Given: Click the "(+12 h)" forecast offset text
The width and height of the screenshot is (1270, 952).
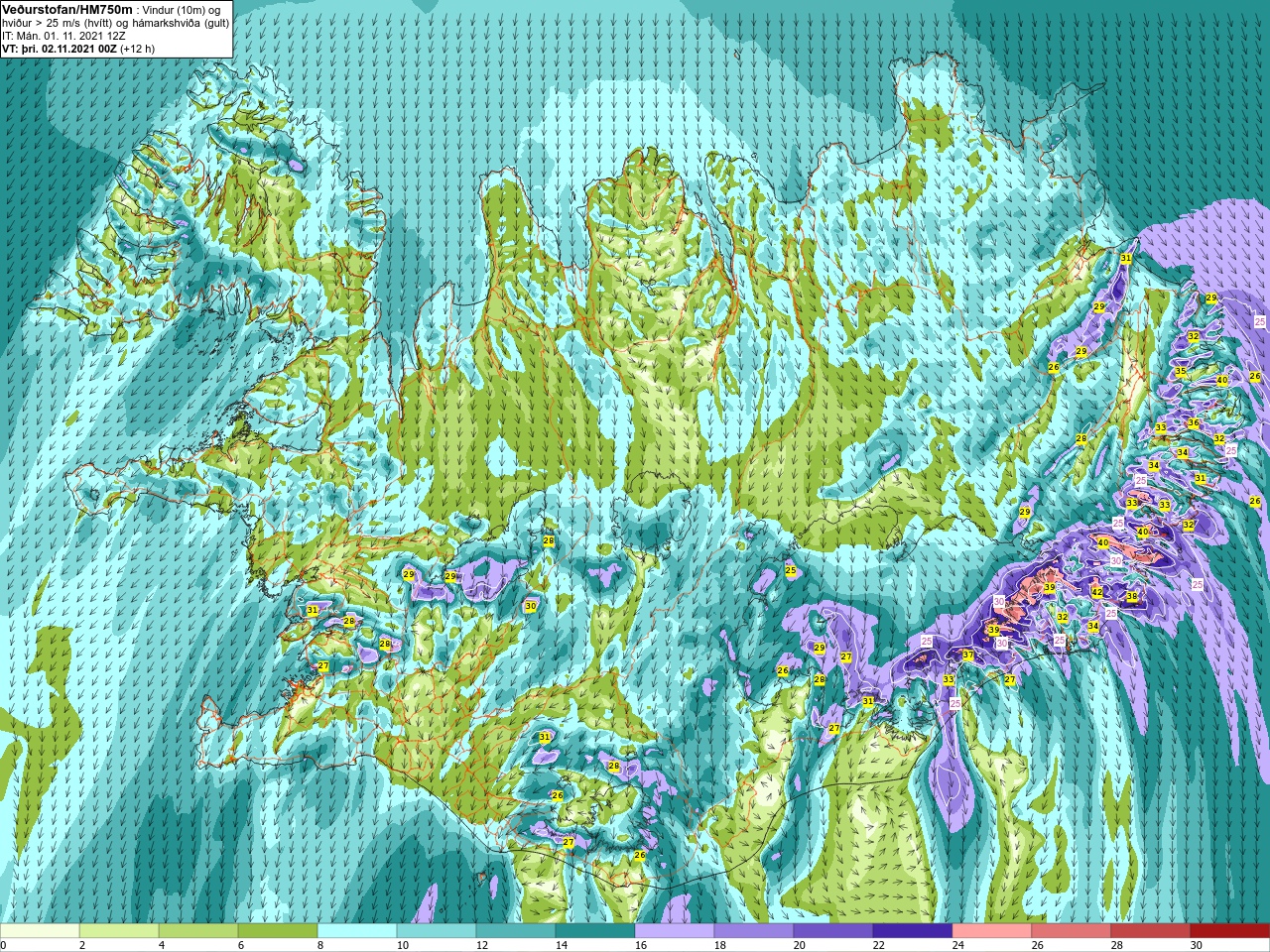Looking at the screenshot, I should click(x=137, y=49).
